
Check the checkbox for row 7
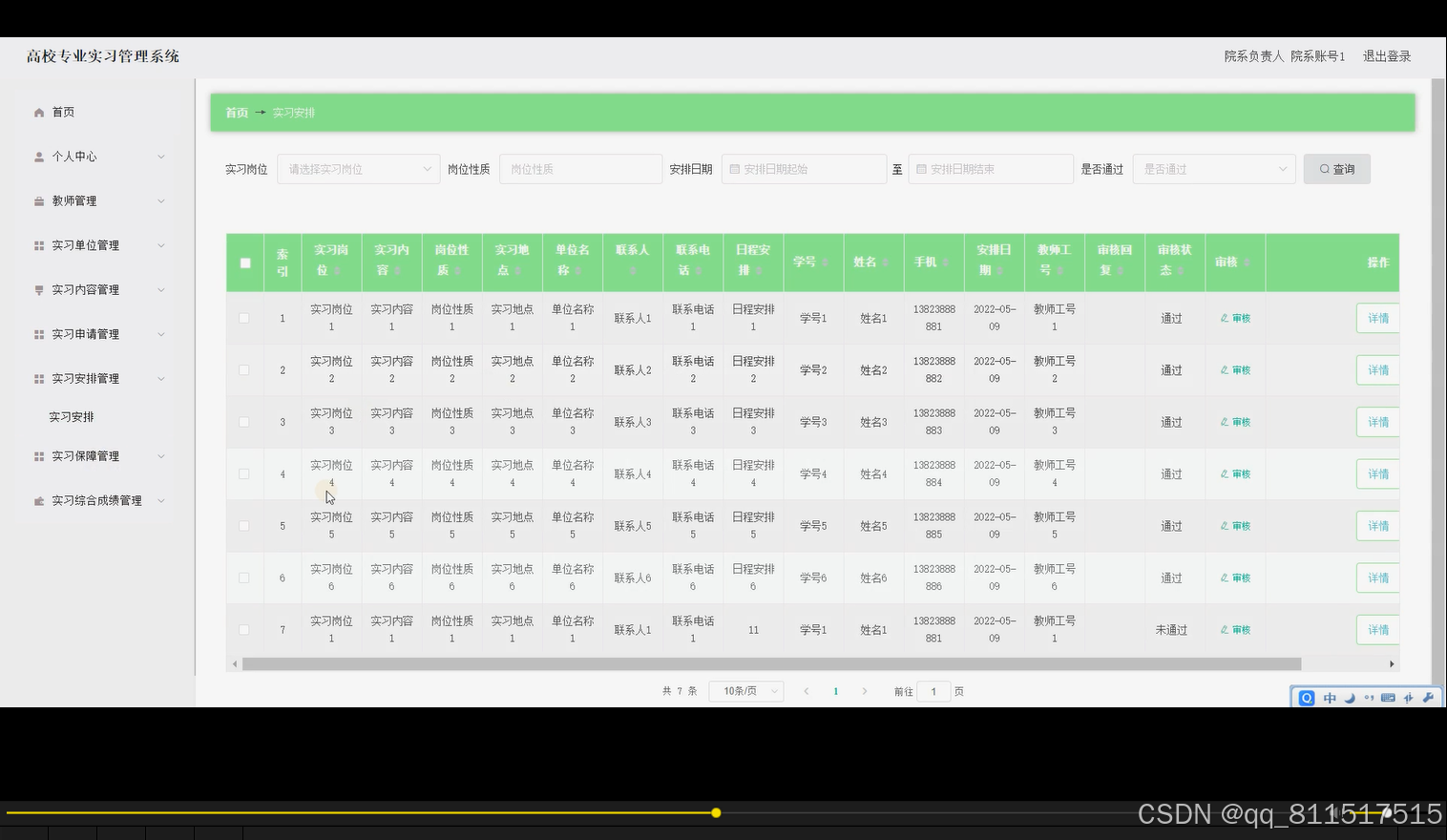point(244,630)
